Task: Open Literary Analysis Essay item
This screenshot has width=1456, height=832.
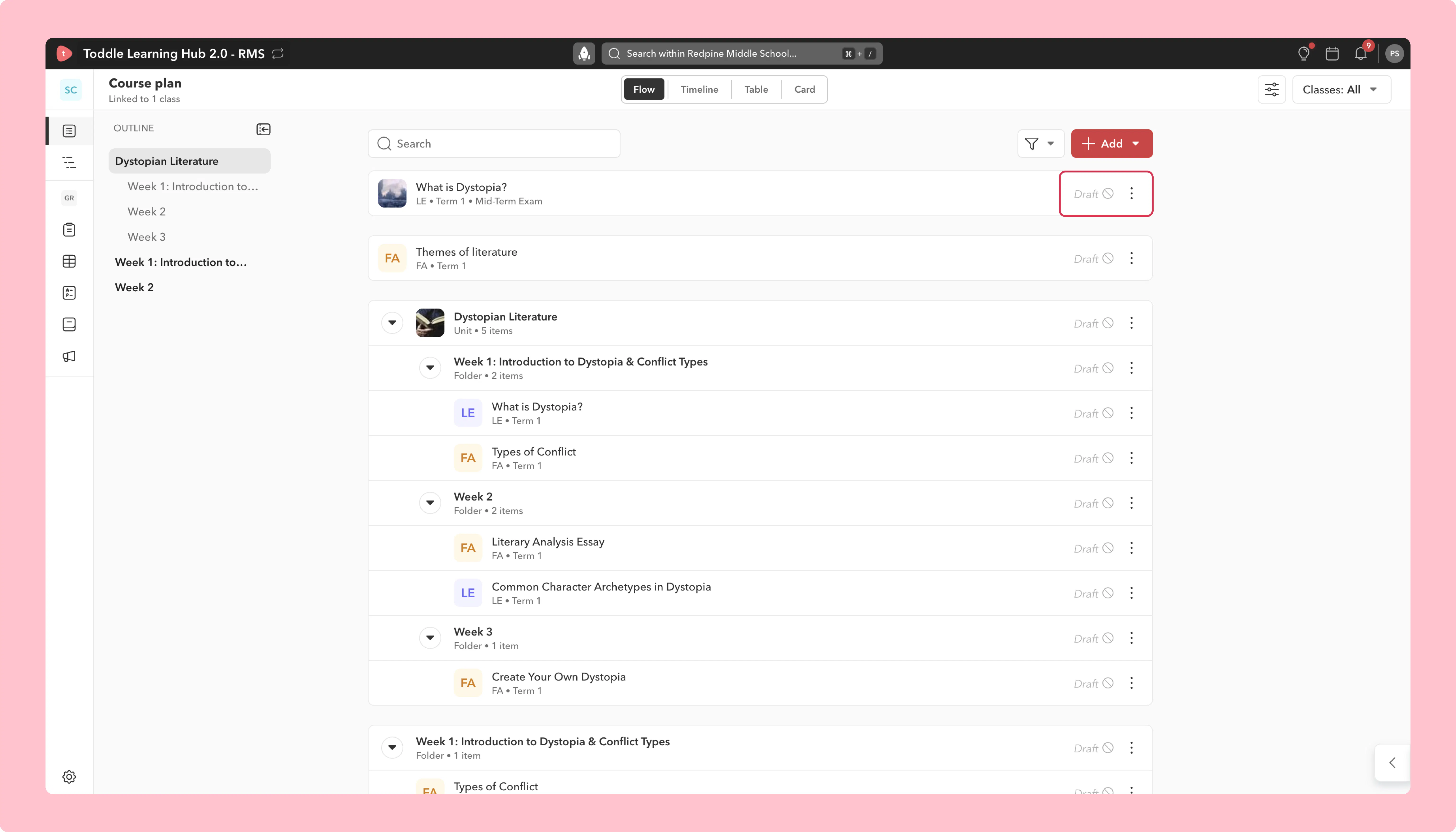Action: pos(760,548)
